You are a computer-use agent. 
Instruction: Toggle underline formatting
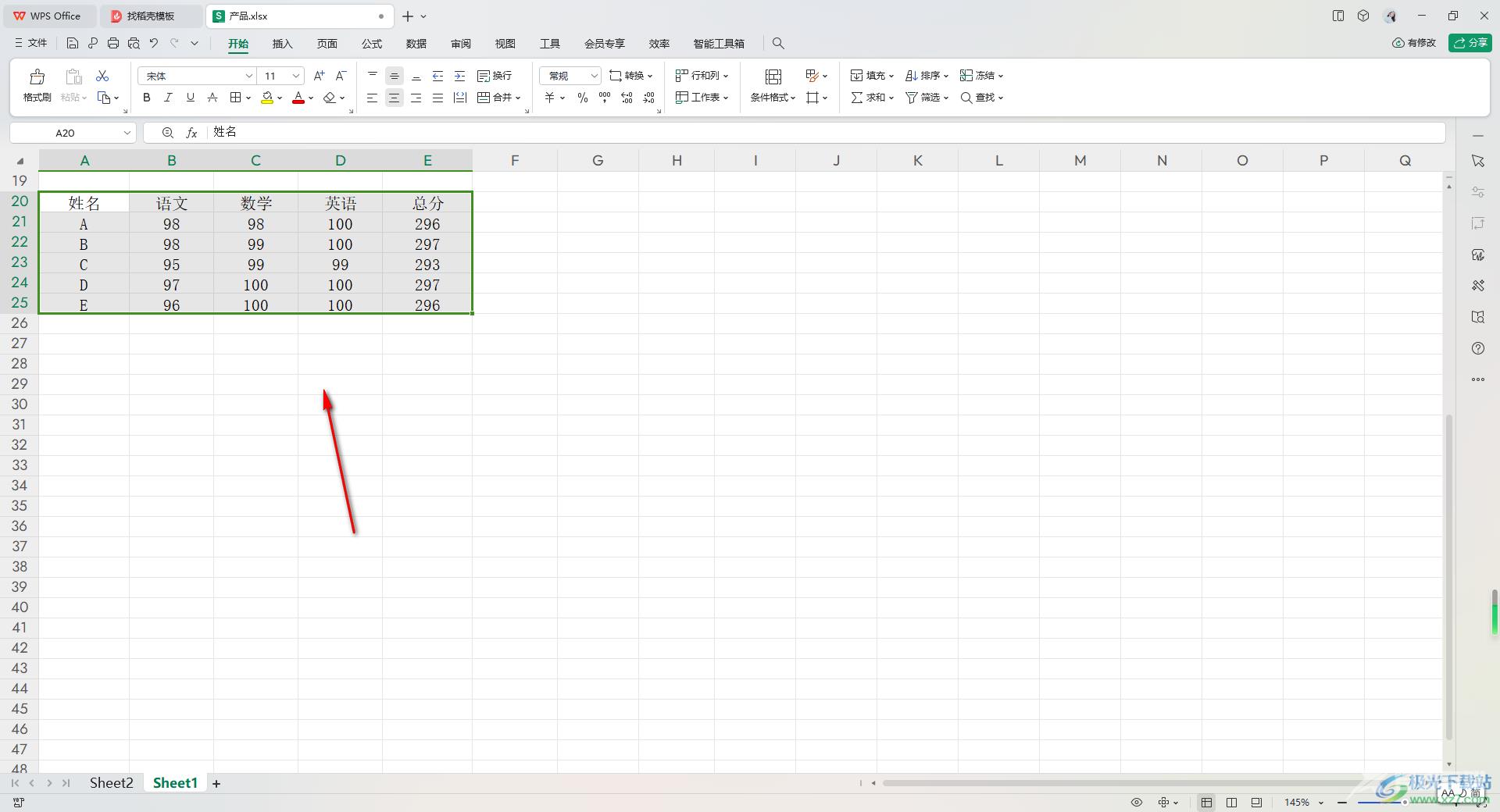tap(190, 98)
